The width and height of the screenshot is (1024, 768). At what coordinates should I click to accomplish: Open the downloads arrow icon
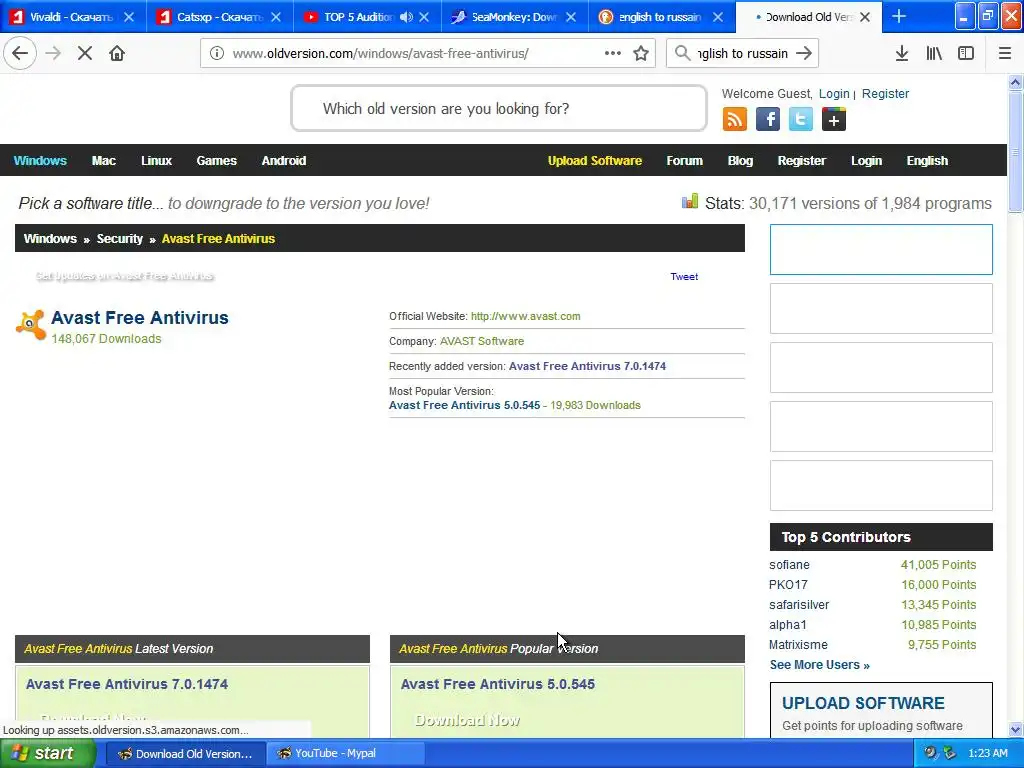click(x=902, y=53)
